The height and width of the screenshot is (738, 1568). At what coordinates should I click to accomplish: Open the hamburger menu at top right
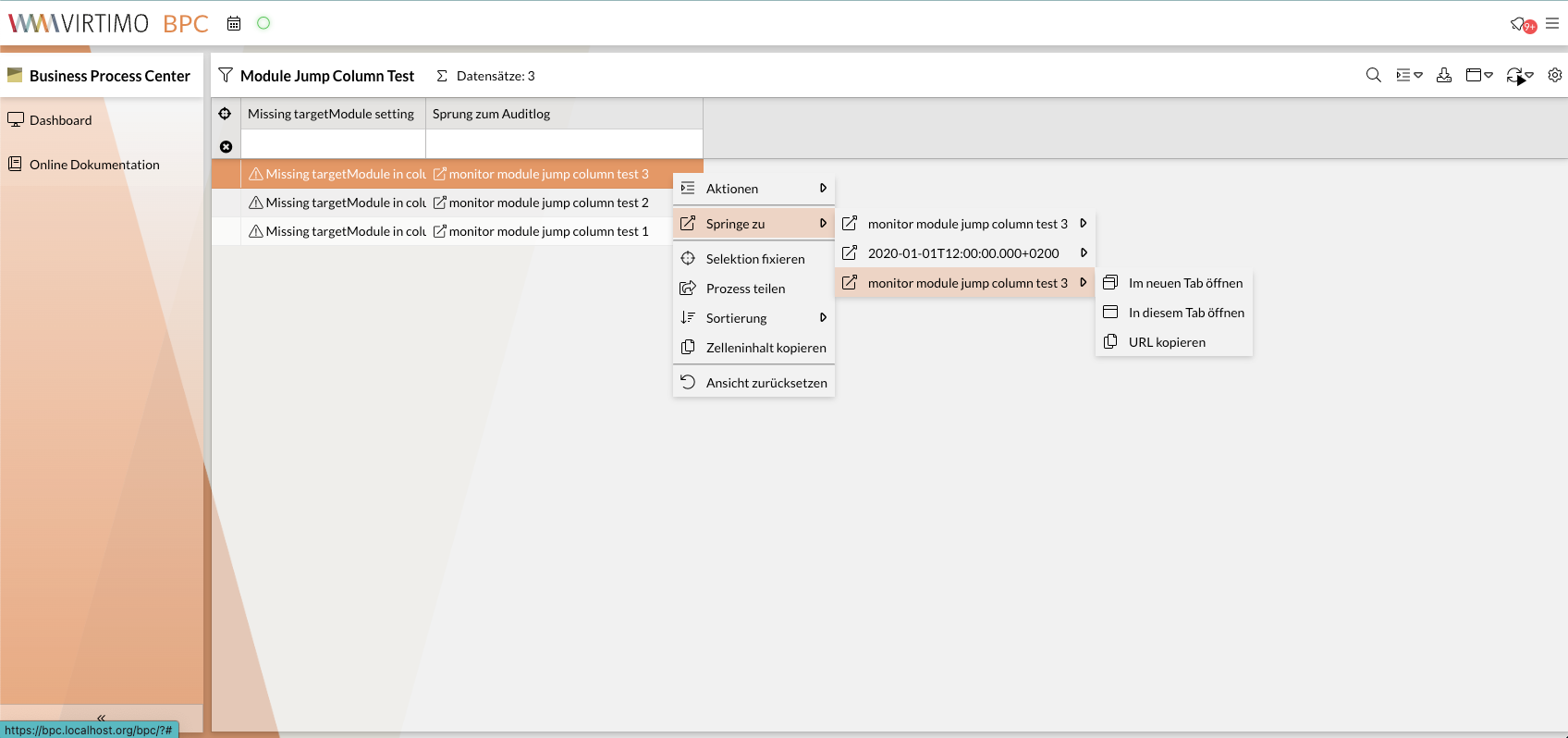(1552, 23)
